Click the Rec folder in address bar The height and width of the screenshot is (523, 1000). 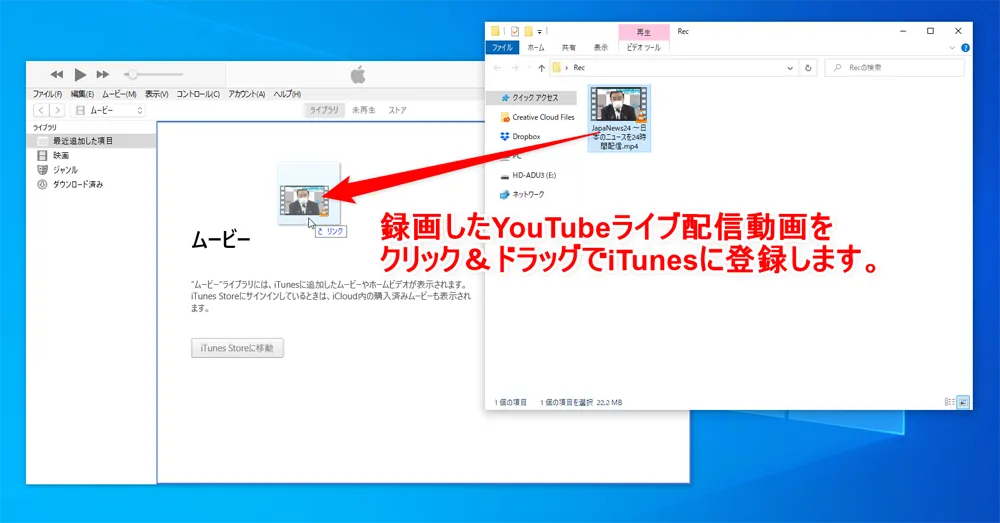pyautogui.click(x=579, y=68)
